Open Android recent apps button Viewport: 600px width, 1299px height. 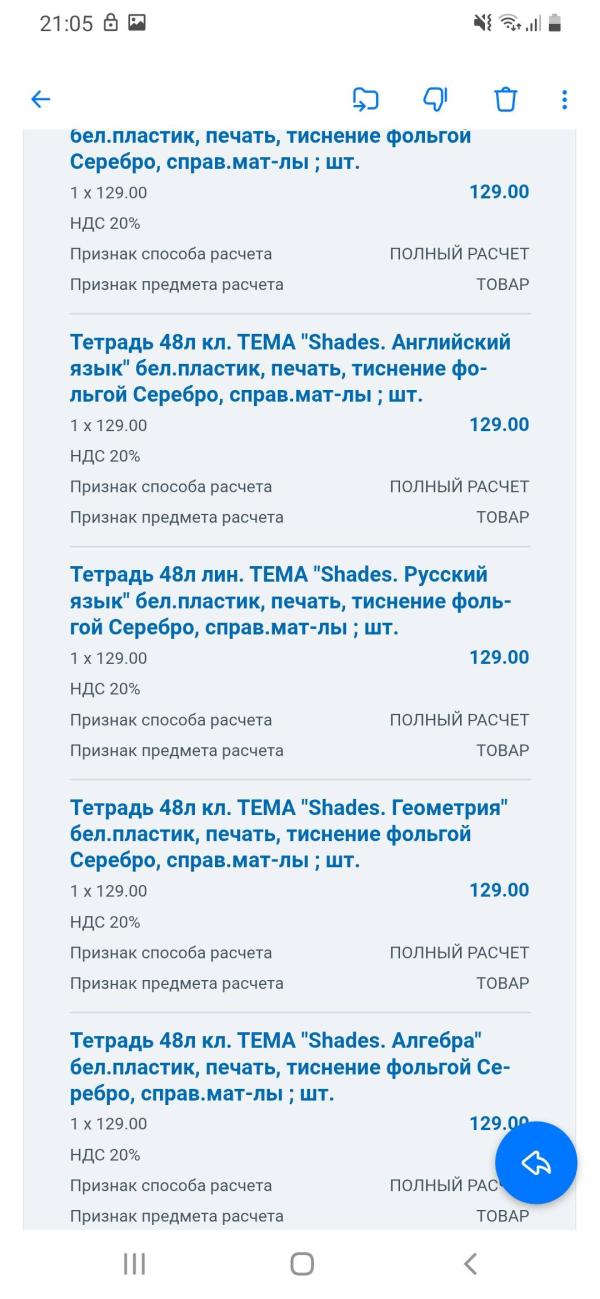[x=134, y=1264]
